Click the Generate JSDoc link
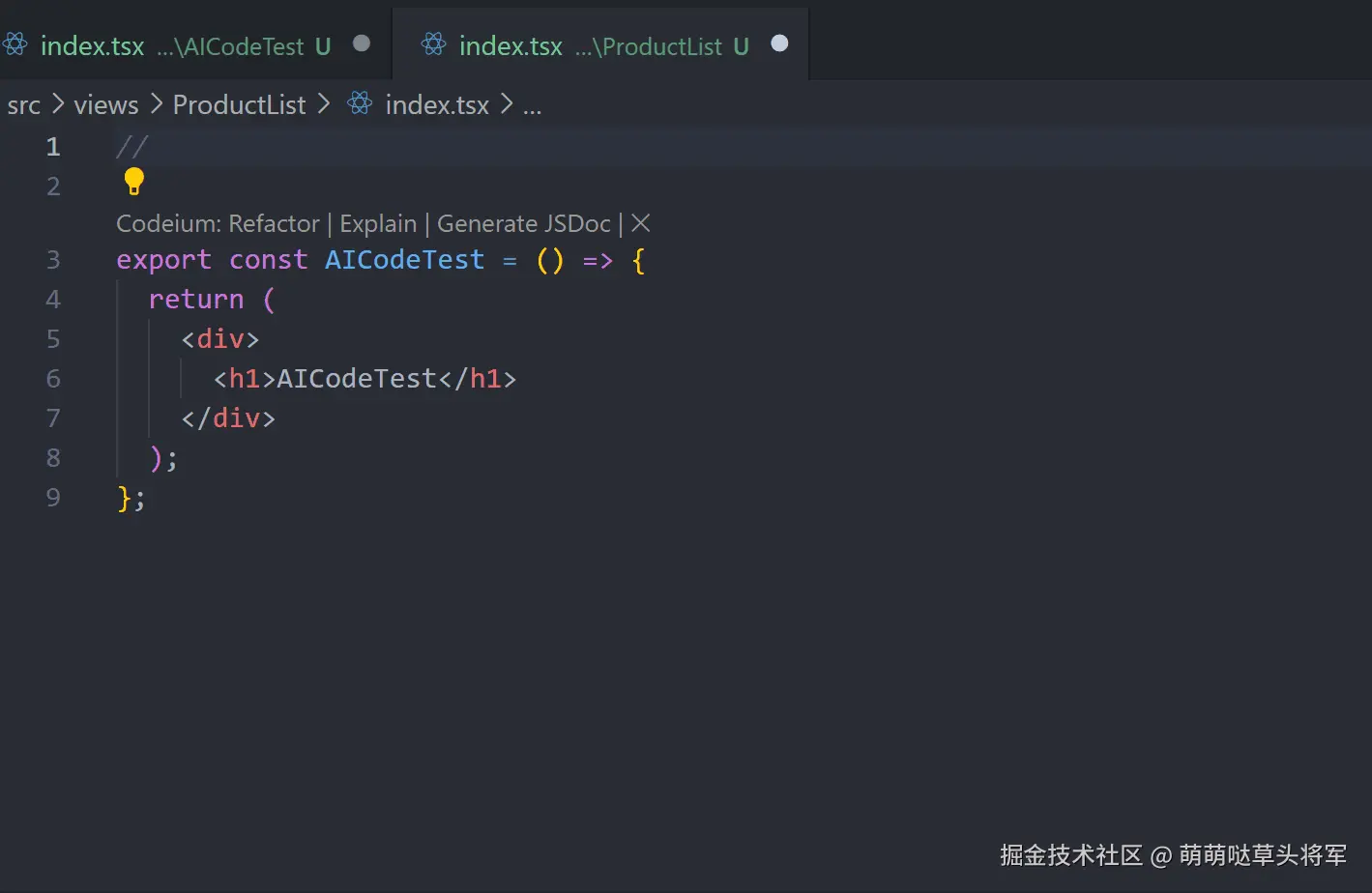The height and width of the screenshot is (893, 1372). 523,223
